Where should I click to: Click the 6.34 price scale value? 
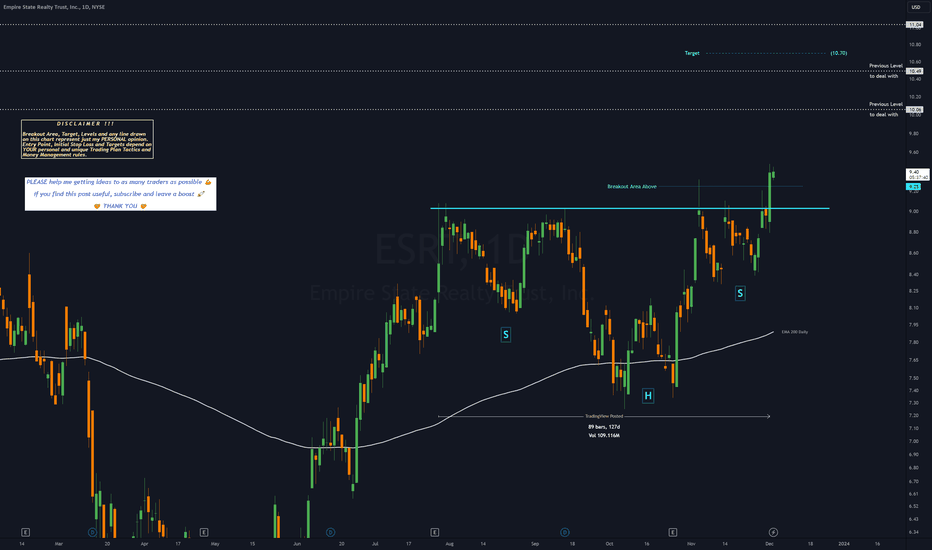(914, 532)
